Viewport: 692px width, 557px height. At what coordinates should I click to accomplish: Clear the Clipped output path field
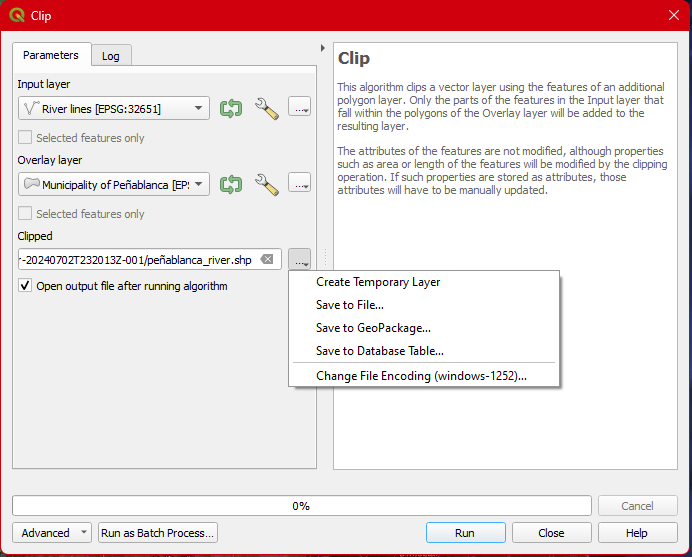click(x=267, y=260)
